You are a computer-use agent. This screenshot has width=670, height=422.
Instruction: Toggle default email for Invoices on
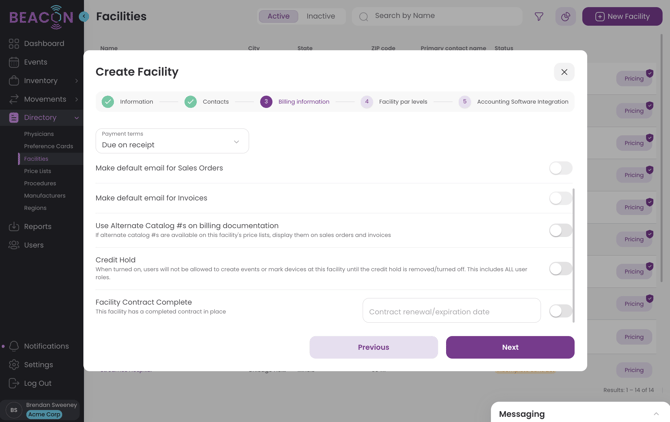[560, 198]
